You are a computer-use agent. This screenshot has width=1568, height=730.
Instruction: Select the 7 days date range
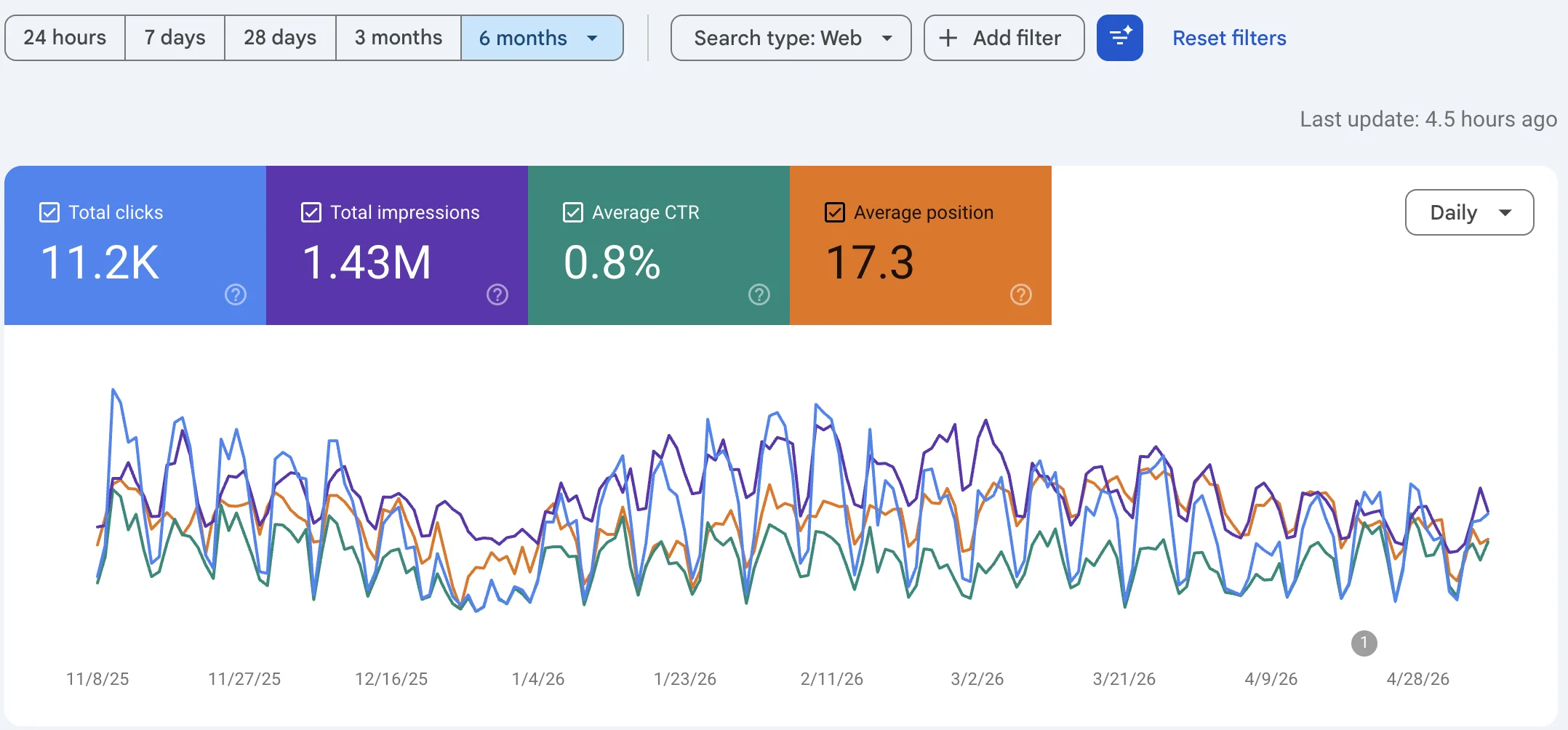[175, 38]
